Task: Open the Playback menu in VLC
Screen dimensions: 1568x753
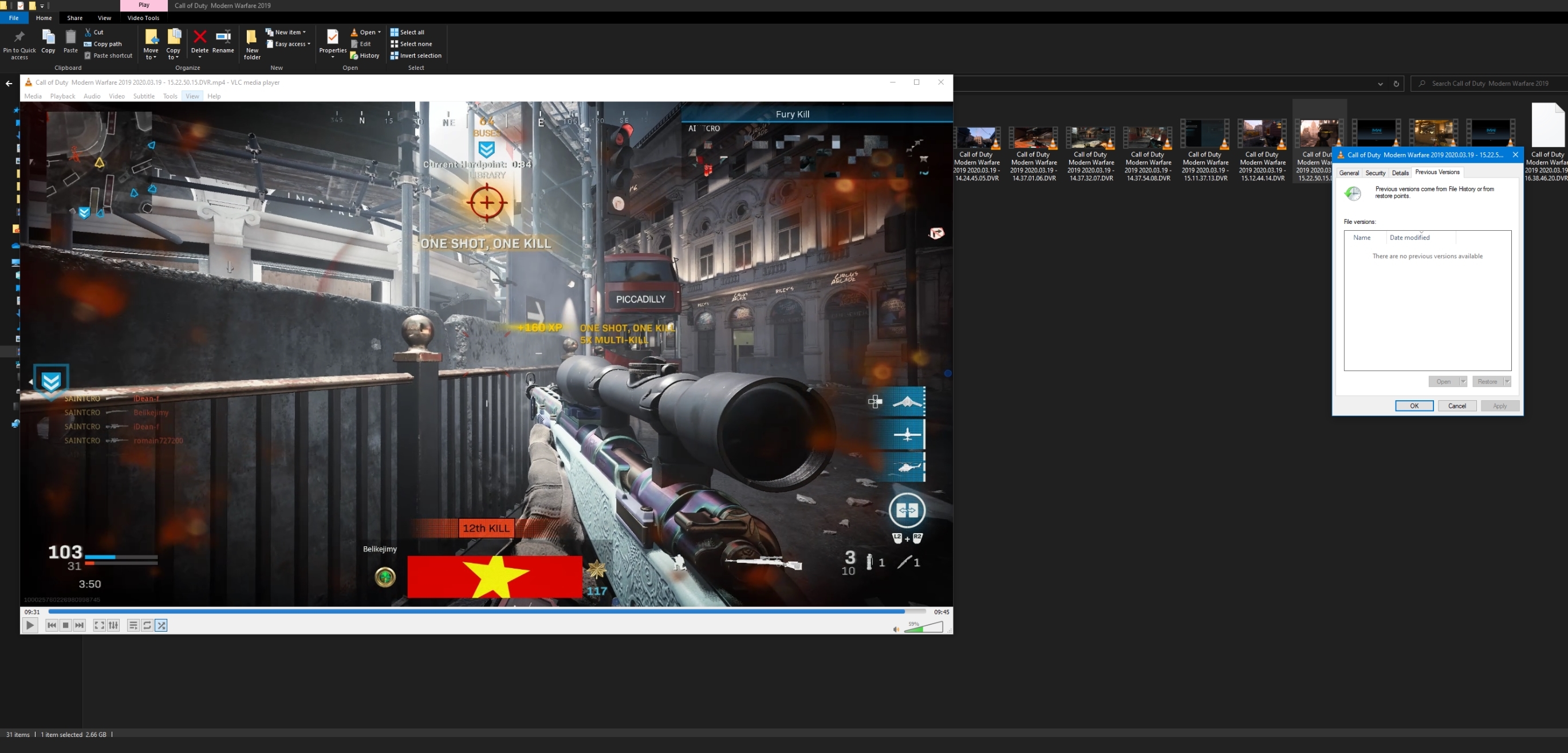Action: [x=62, y=96]
